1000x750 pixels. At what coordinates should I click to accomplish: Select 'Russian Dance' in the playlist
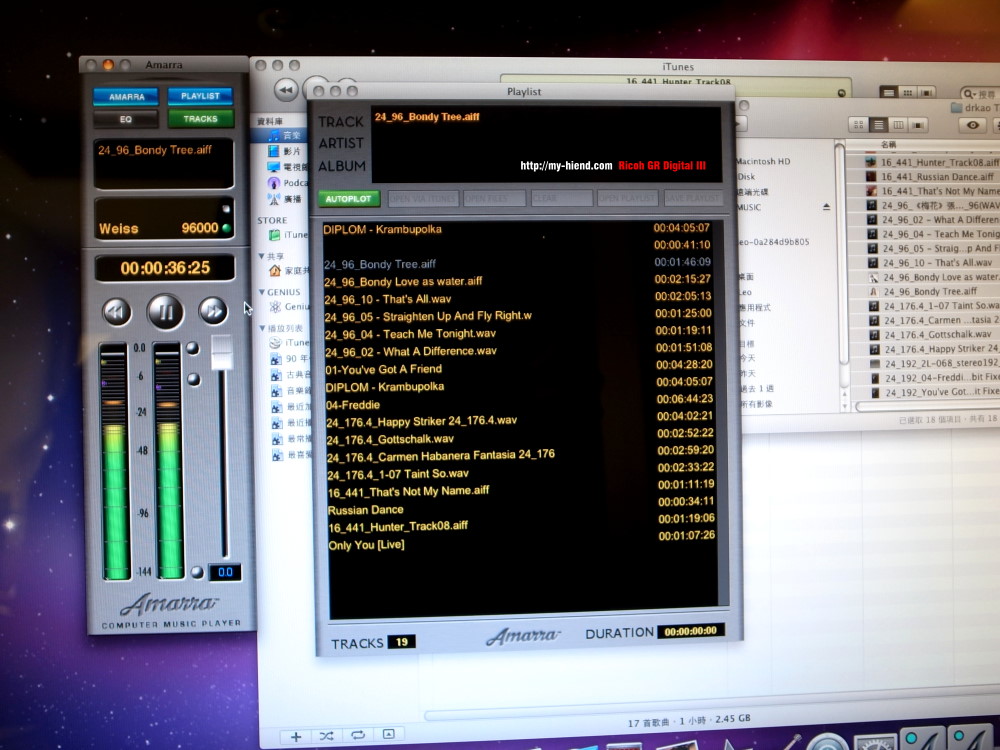tap(521, 510)
